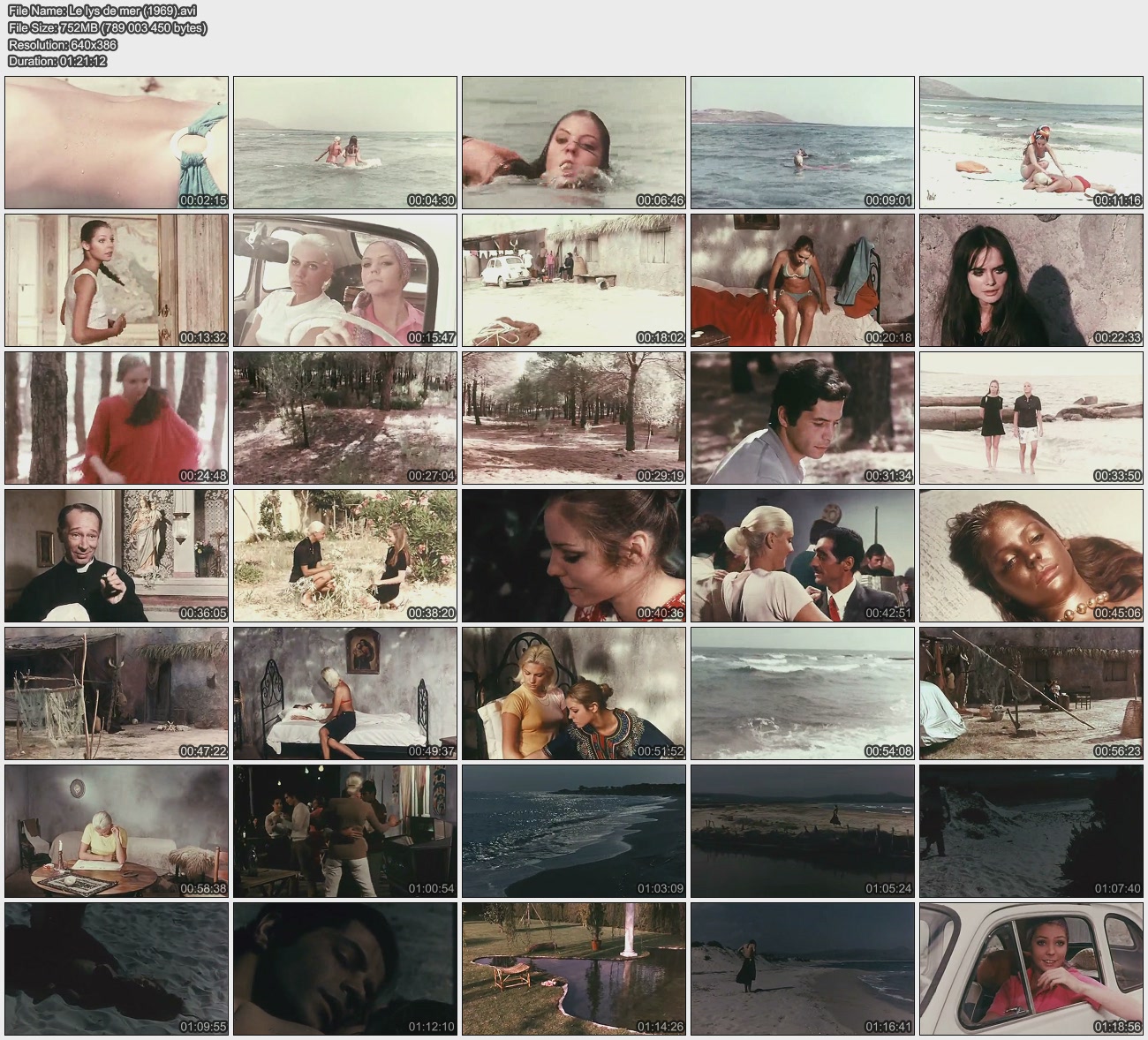
Task: Select the golden face frame at 00:45:06
Action: coord(1031,556)
